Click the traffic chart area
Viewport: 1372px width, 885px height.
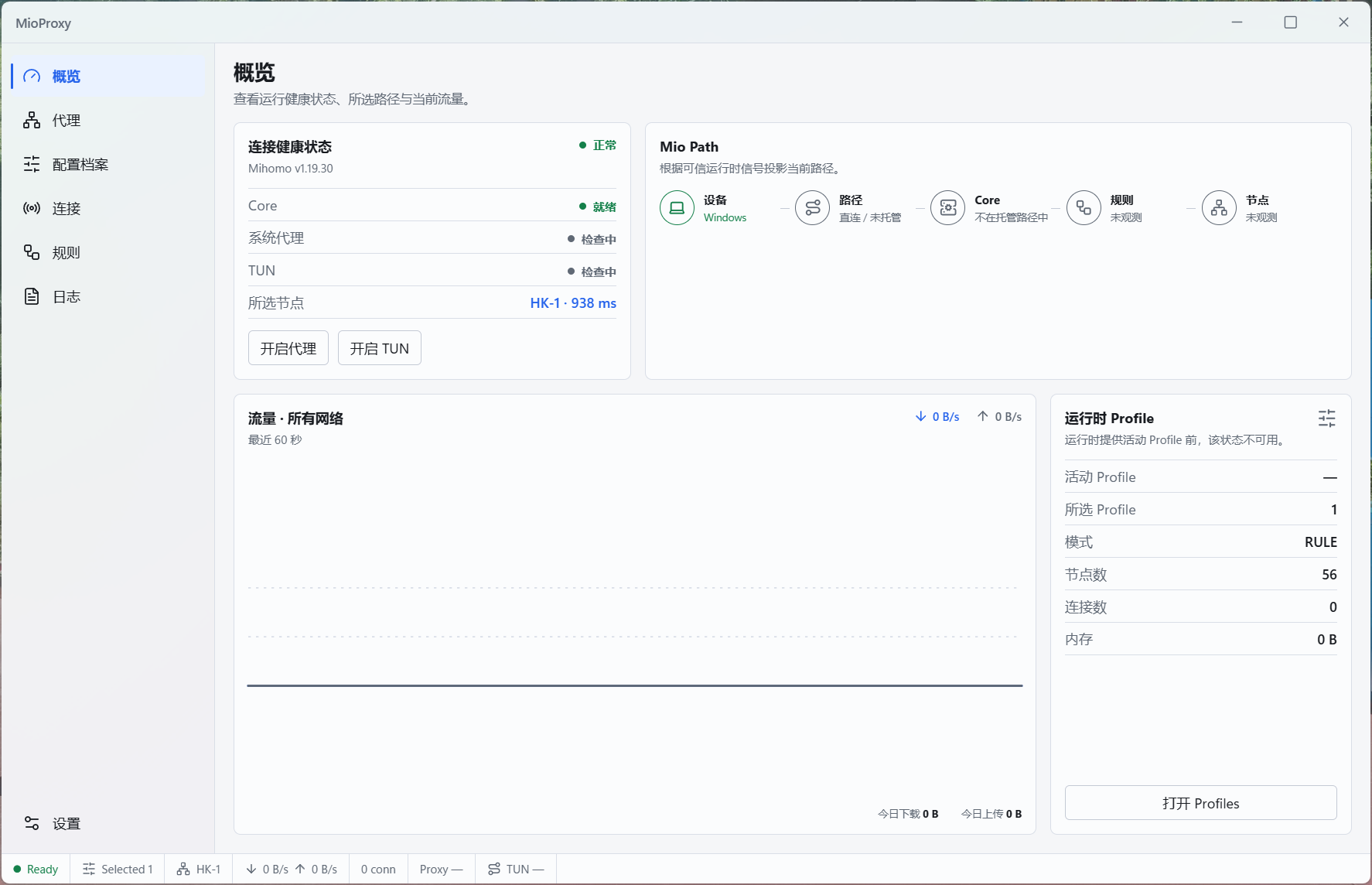635,627
